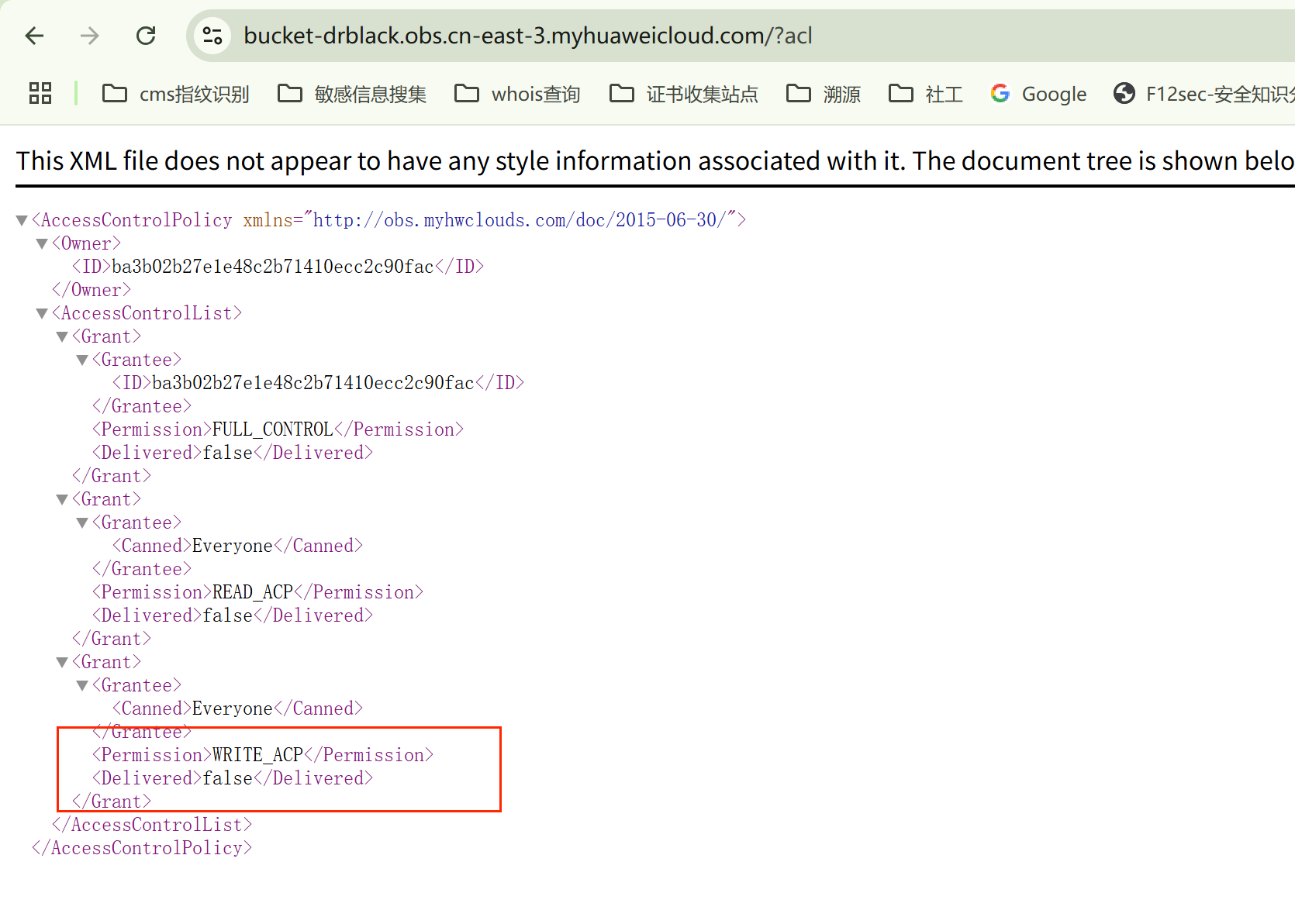Collapse the third Grant node
The image size is (1295, 924).
pyautogui.click(x=62, y=663)
